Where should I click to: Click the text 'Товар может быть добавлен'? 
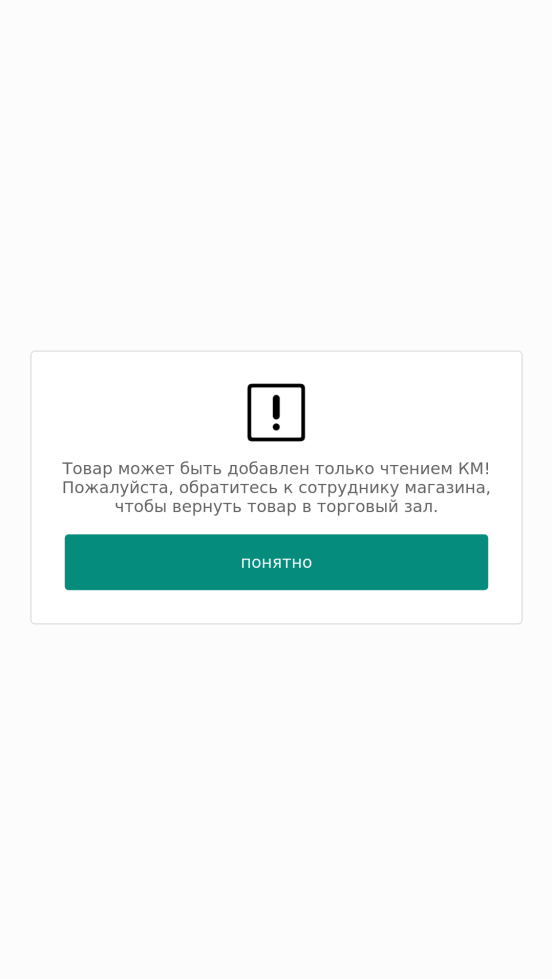click(186, 468)
